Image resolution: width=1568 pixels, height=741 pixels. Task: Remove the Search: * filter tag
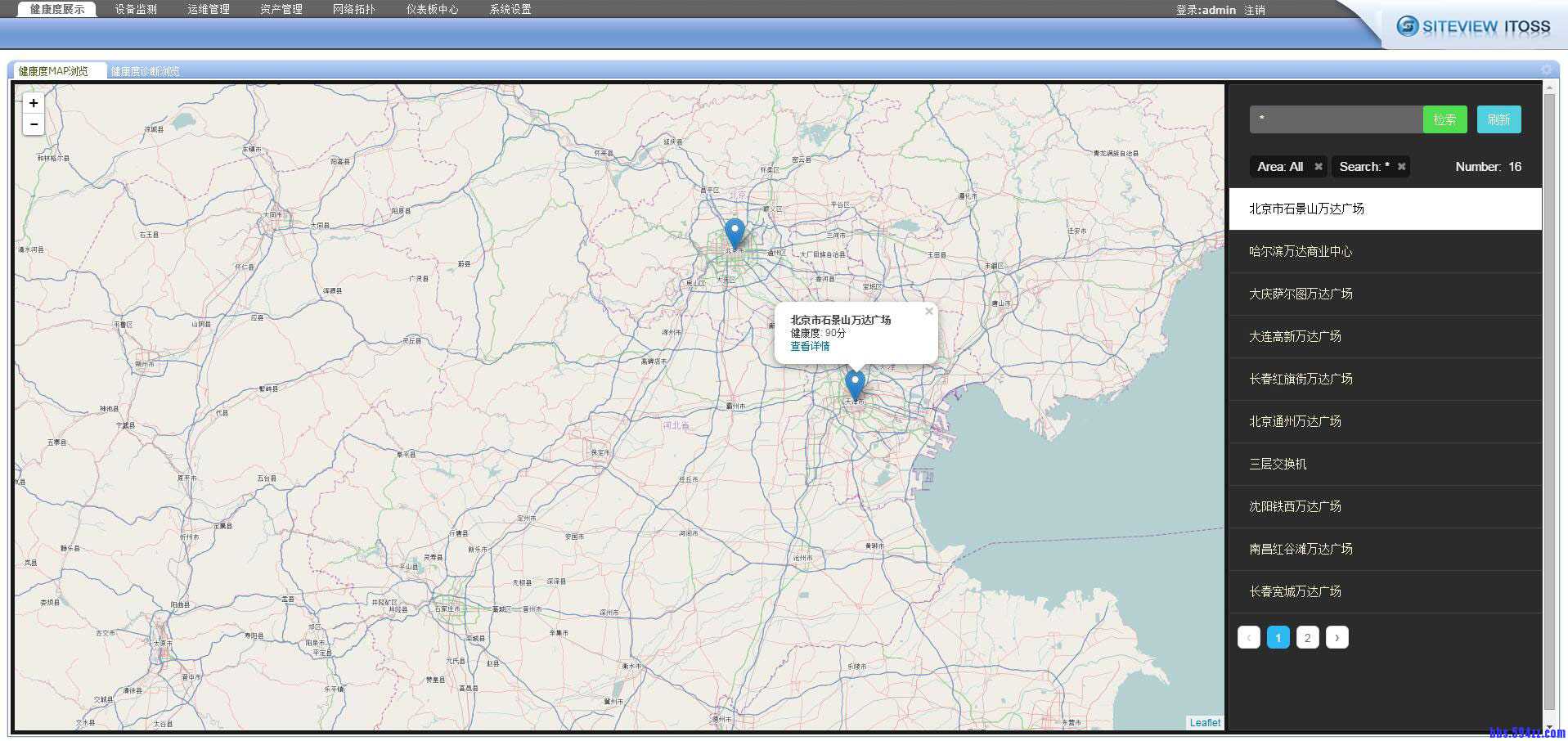point(1401,167)
